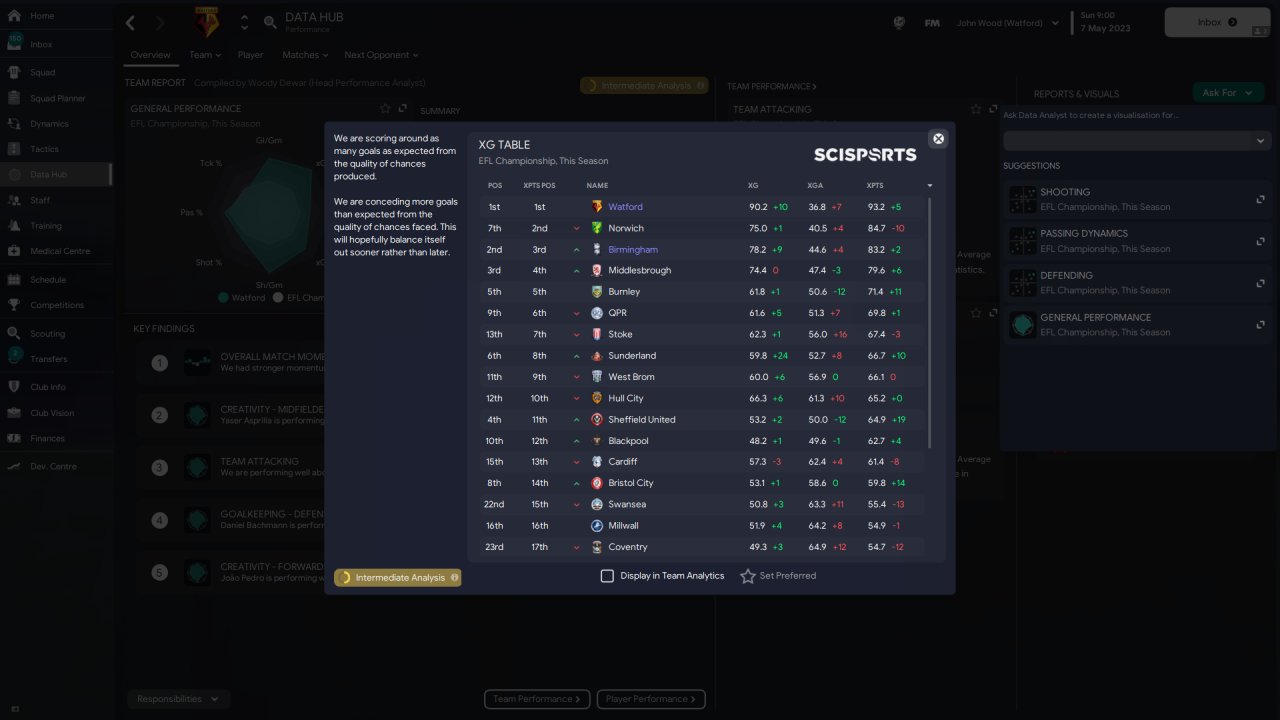Screen dimensions: 1280x720
Task: Close the XG Table dialog
Action: click(938, 139)
